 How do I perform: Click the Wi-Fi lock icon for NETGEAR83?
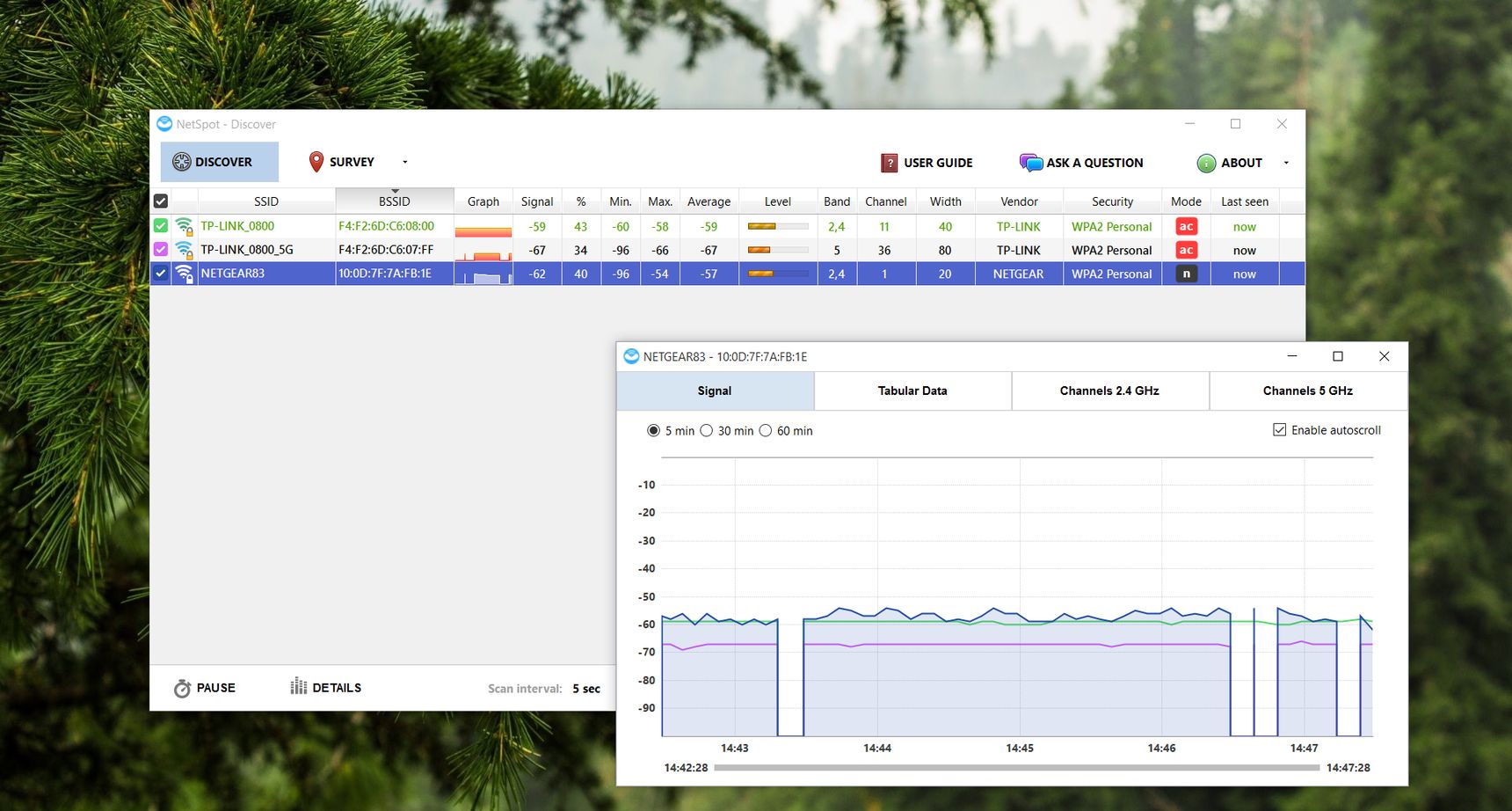(x=184, y=274)
